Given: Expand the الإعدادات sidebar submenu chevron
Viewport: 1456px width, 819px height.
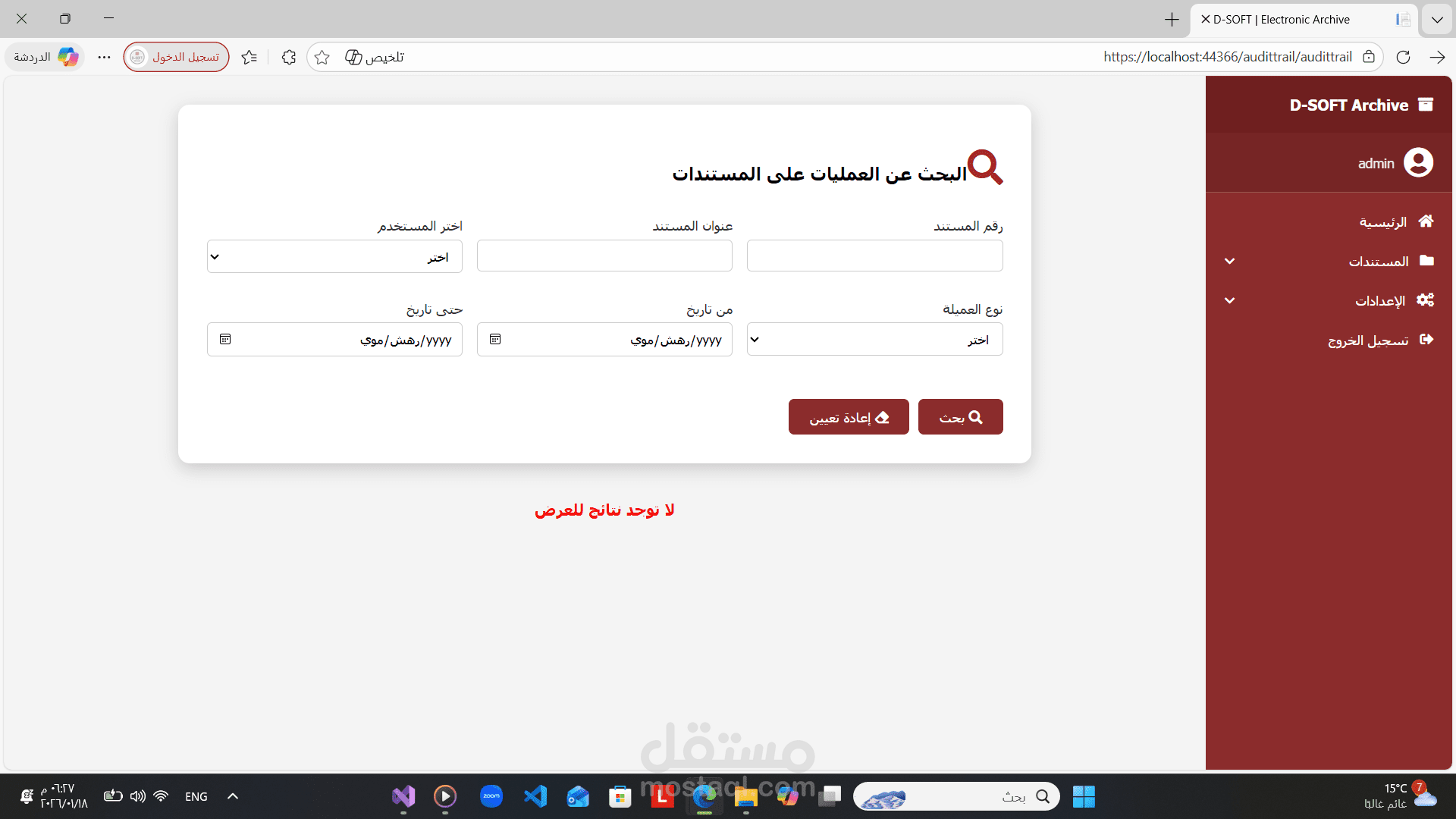Looking at the screenshot, I should coord(1229,300).
